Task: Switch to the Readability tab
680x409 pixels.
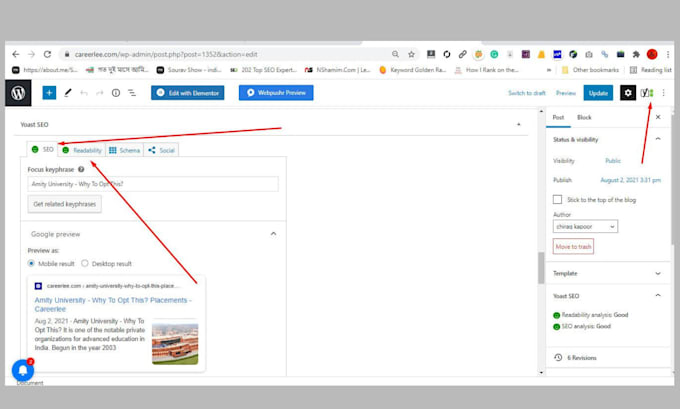Action: pos(82,150)
